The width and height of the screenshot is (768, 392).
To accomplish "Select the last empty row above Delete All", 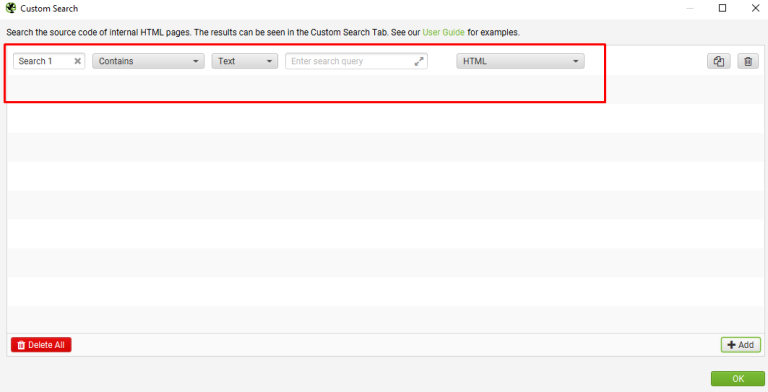I will click(x=385, y=320).
